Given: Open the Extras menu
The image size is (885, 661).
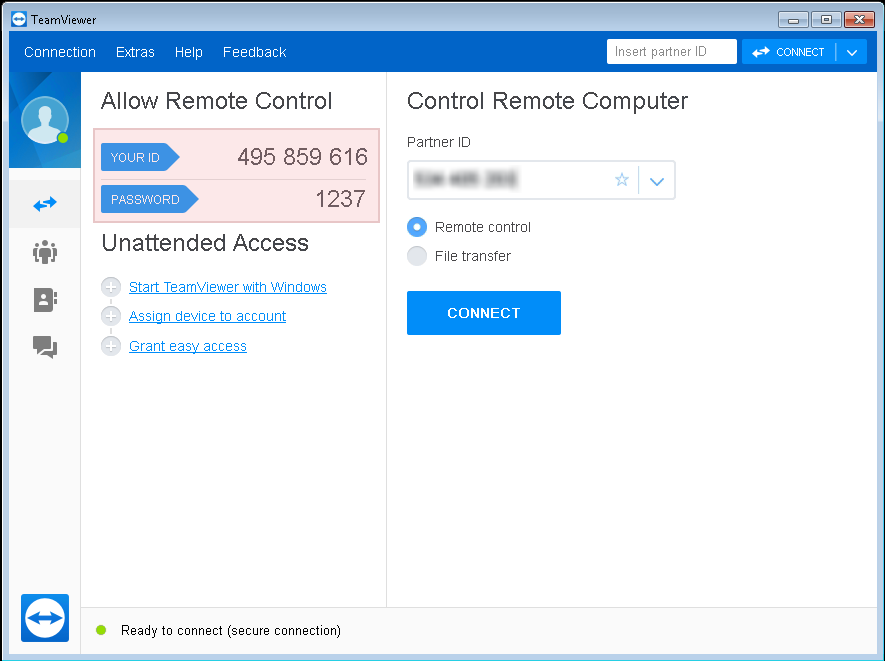Looking at the screenshot, I should coord(135,52).
